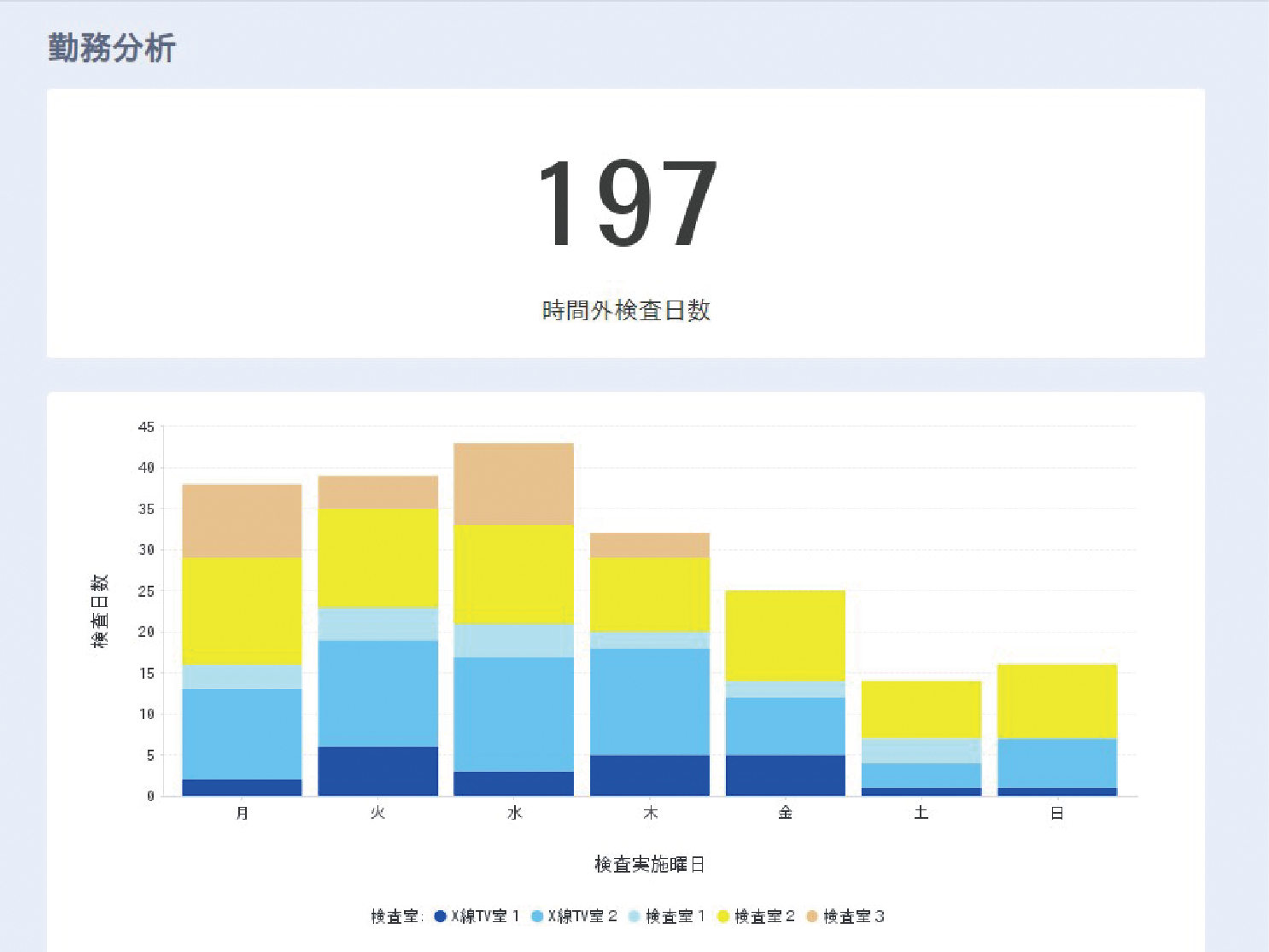
Task: Click the 時間外検査日数 label
Action: click(x=626, y=310)
